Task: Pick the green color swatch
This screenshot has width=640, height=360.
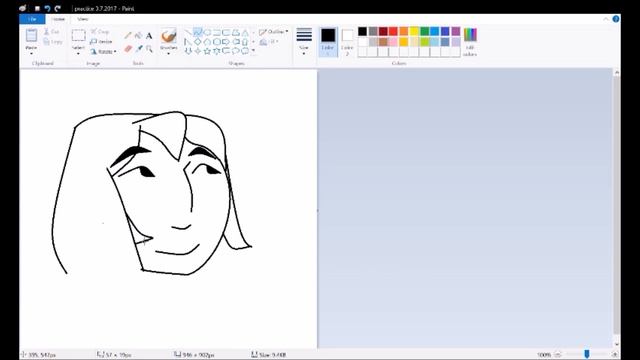Action: click(x=424, y=31)
